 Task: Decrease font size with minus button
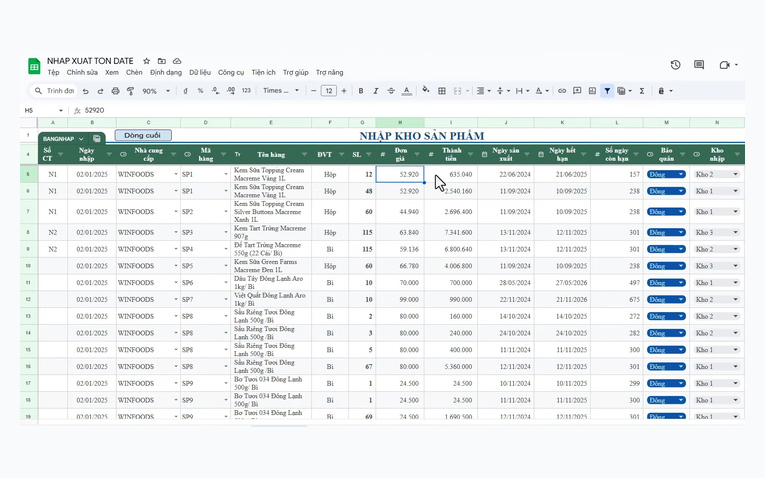[x=314, y=91]
